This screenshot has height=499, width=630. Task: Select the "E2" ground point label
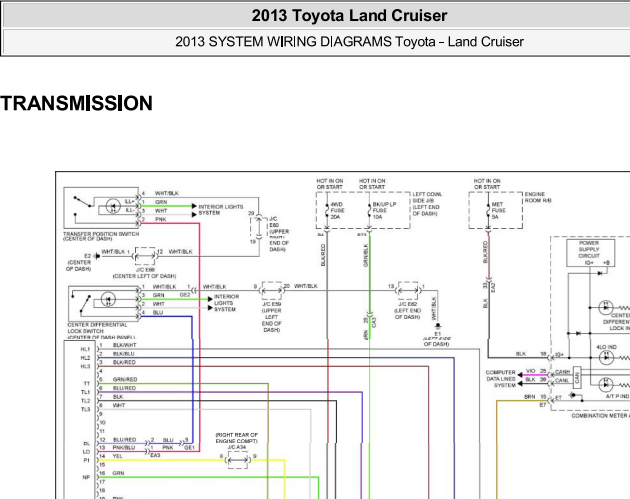click(88, 256)
